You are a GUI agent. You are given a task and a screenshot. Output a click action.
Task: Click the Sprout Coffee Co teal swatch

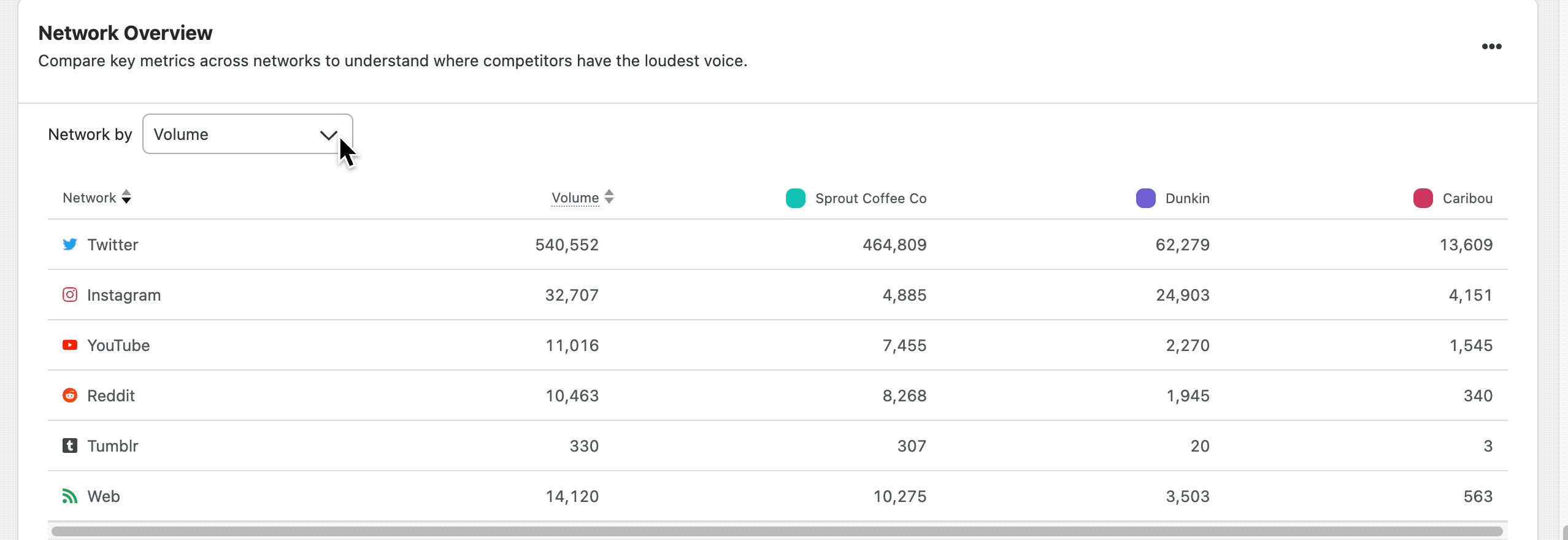coord(796,198)
